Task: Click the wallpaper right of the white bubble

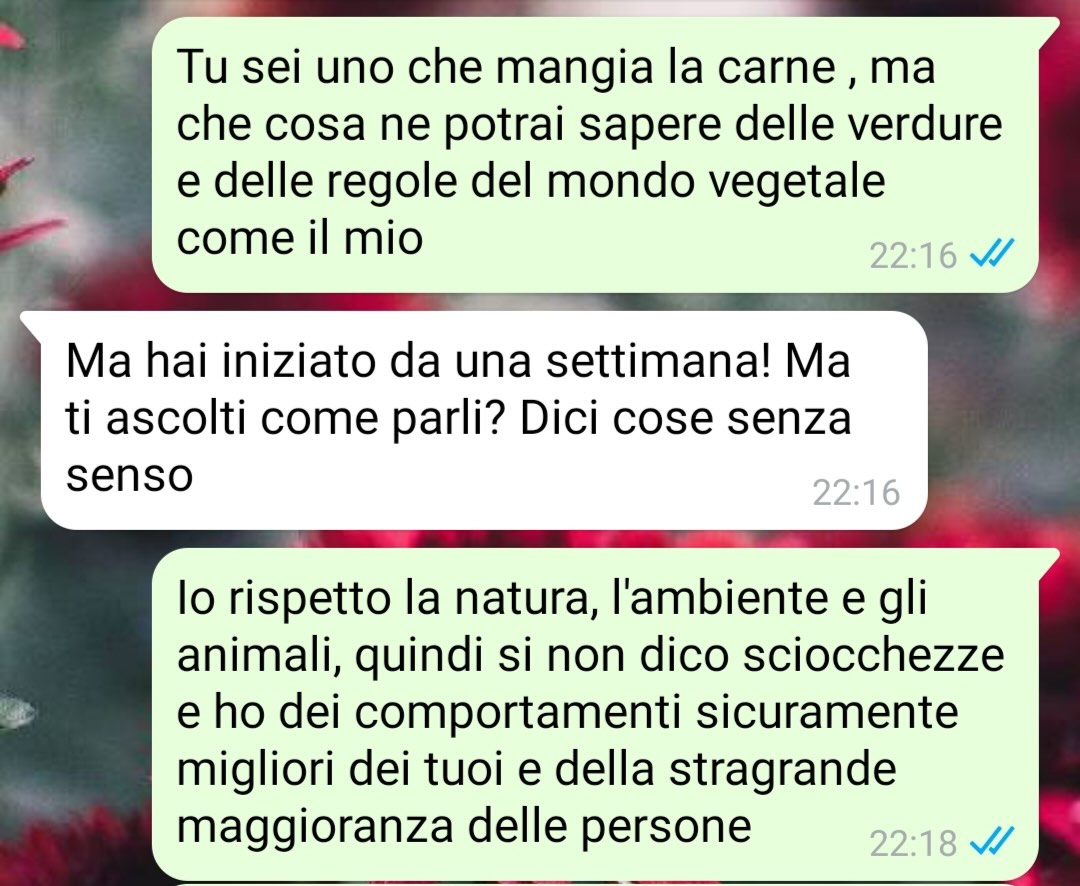Action: (x=1004, y=420)
